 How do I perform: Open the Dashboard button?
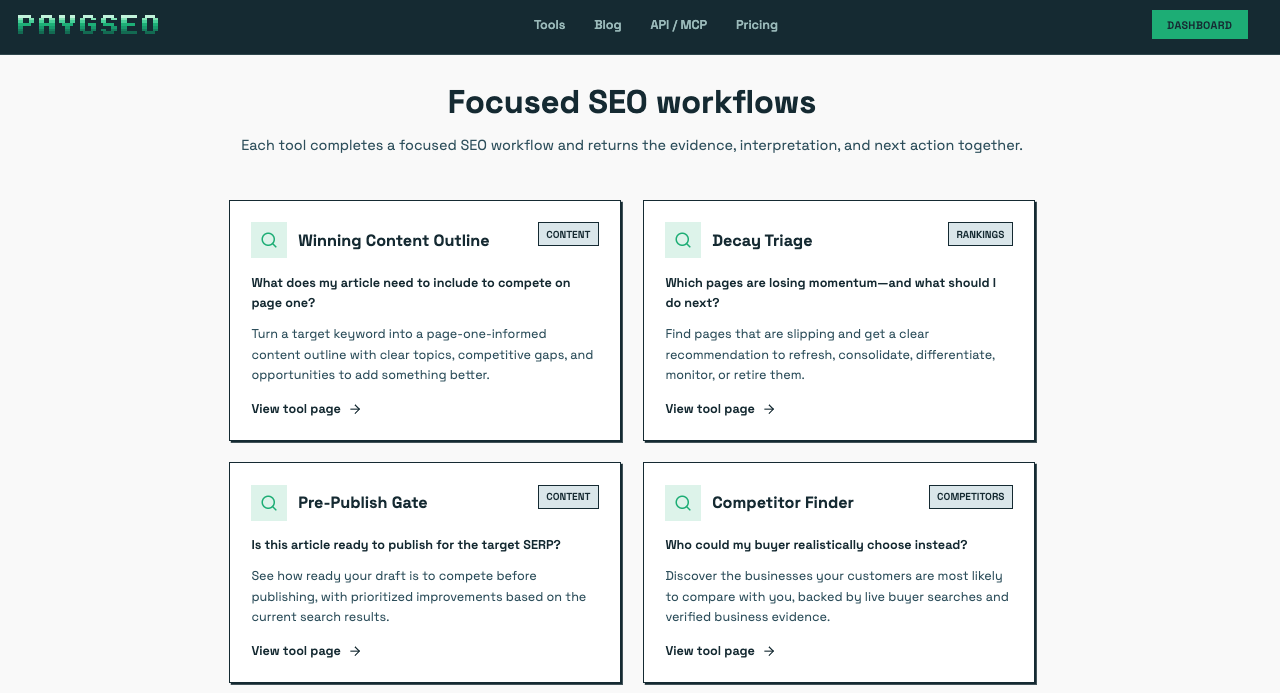click(x=1200, y=25)
